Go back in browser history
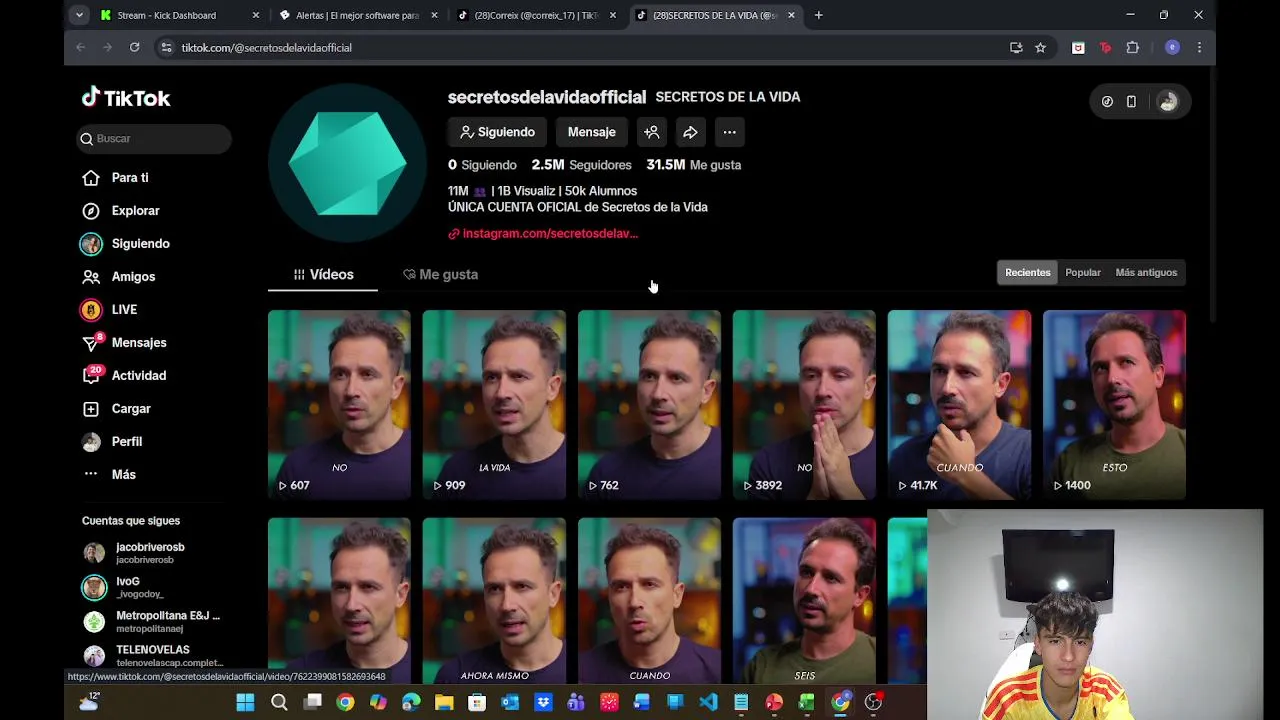 click(81, 47)
